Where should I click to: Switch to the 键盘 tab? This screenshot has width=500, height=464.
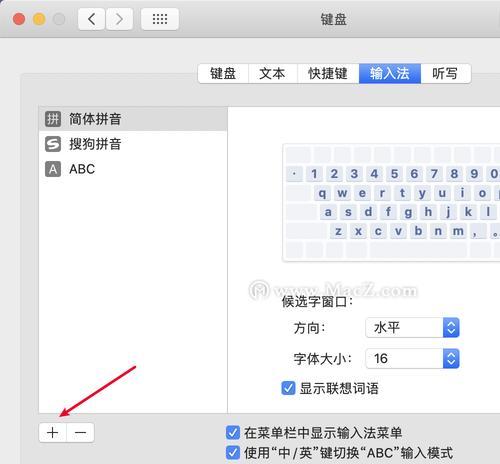click(223, 73)
